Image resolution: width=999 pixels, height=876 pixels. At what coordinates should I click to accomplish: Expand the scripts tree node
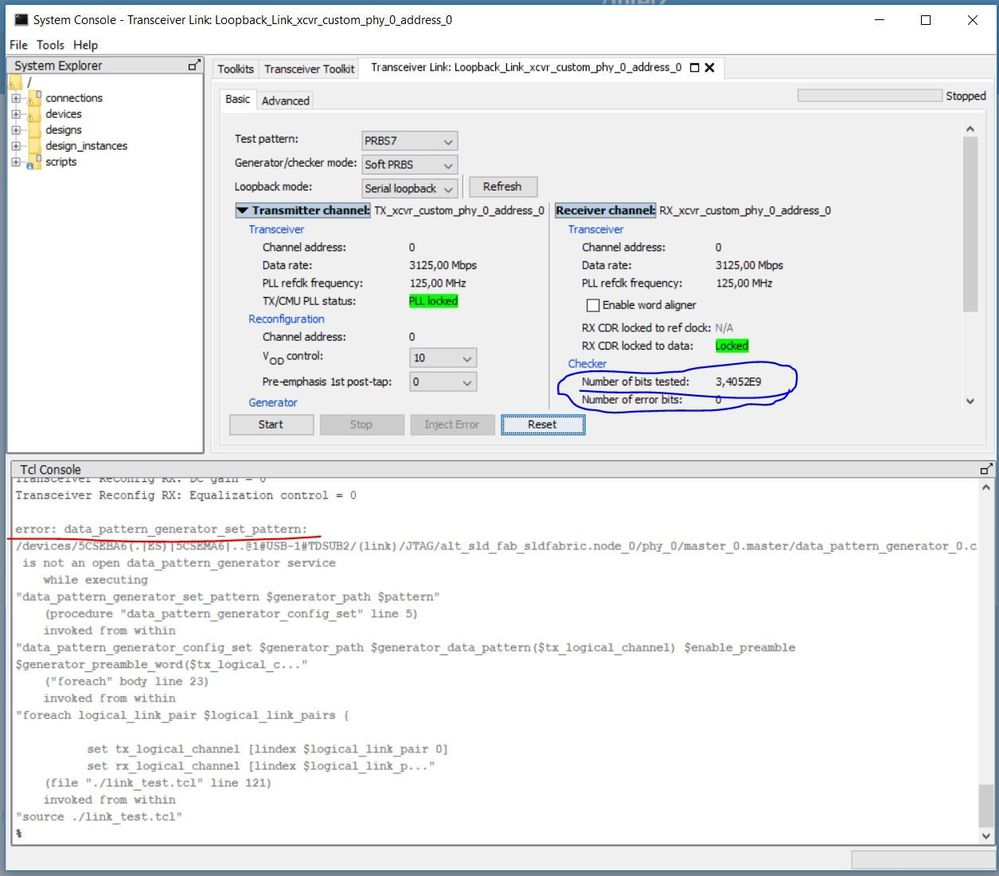[16, 162]
